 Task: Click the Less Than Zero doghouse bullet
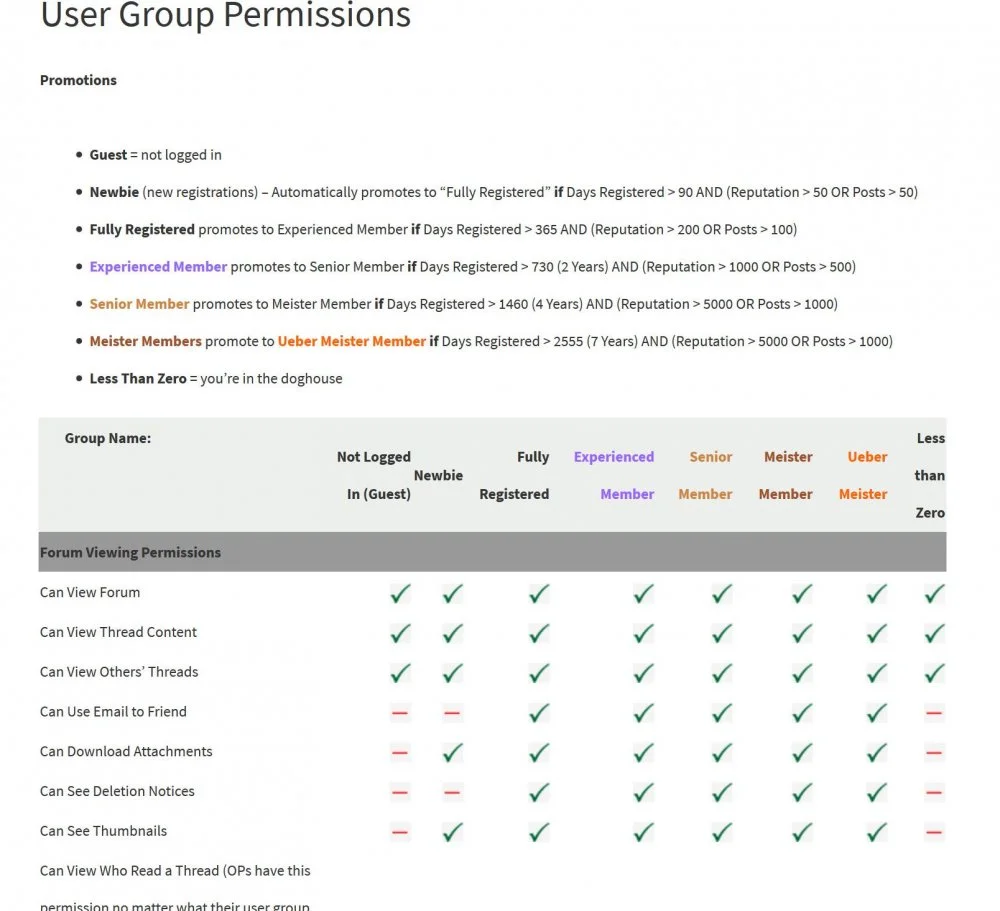pyautogui.click(x=216, y=379)
